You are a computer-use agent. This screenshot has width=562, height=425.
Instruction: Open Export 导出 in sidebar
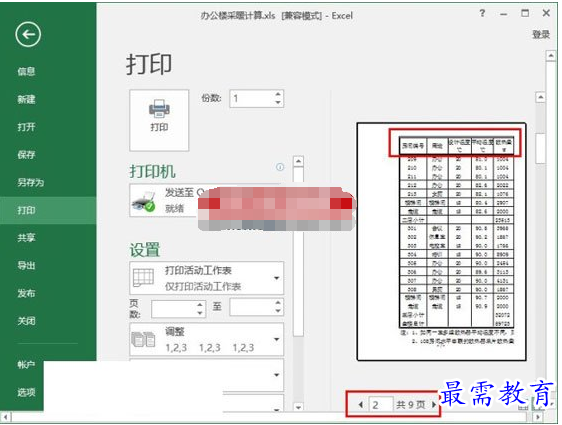point(26,266)
